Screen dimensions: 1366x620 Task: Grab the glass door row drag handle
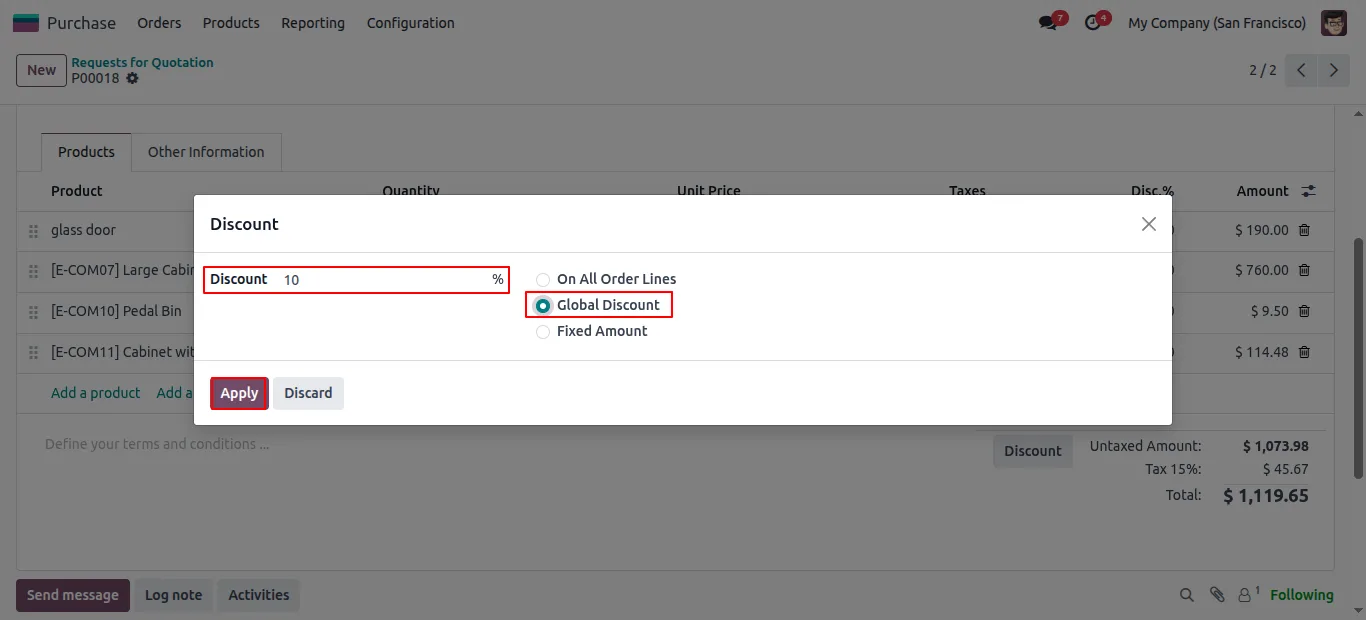pos(33,231)
